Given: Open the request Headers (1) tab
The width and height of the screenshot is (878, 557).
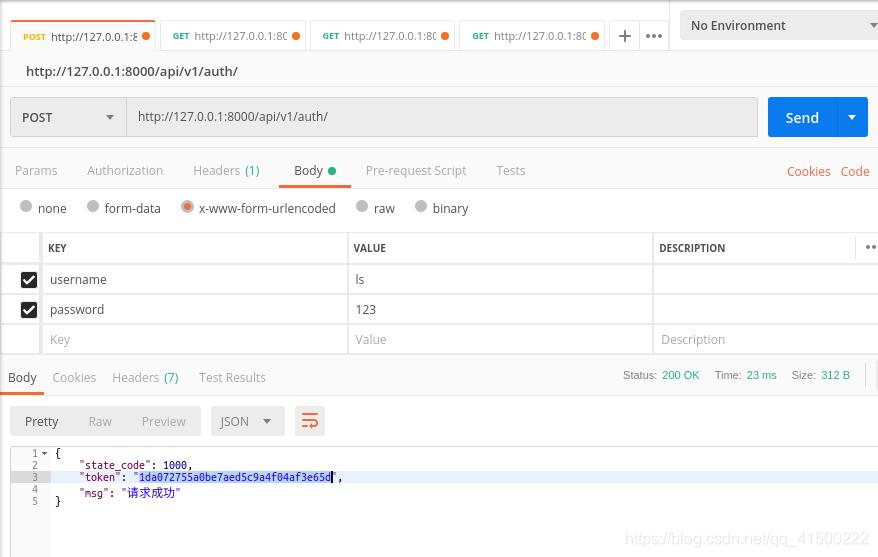Looking at the screenshot, I should (x=226, y=171).
